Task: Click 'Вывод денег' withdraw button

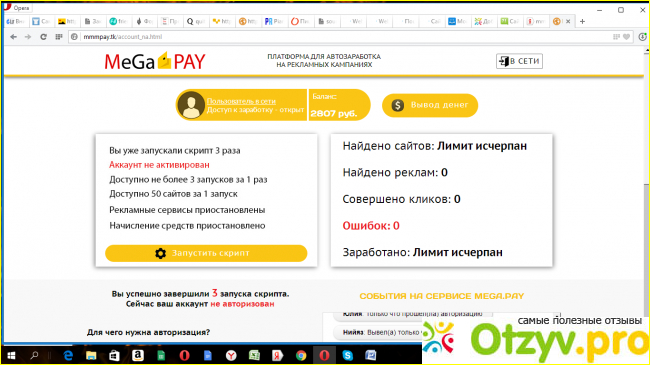Action: [x=430, y=105]
